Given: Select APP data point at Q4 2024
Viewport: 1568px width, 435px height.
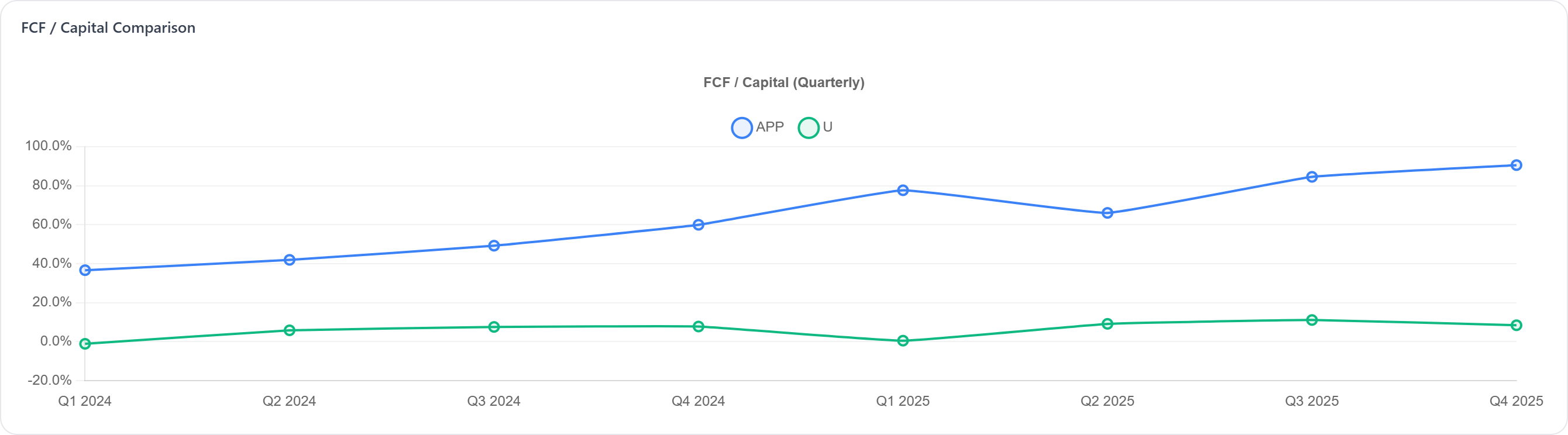Looking at the screenshot, I should pos(699,225).
